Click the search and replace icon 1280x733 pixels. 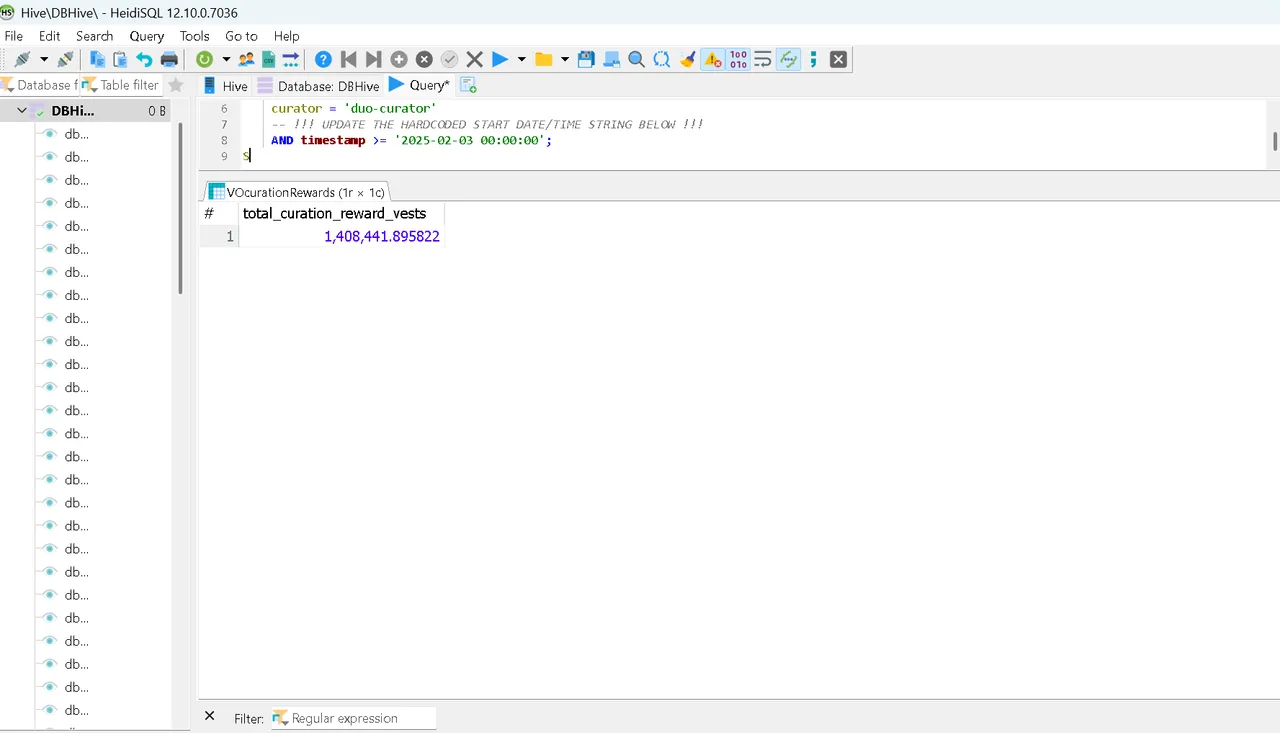661,59
